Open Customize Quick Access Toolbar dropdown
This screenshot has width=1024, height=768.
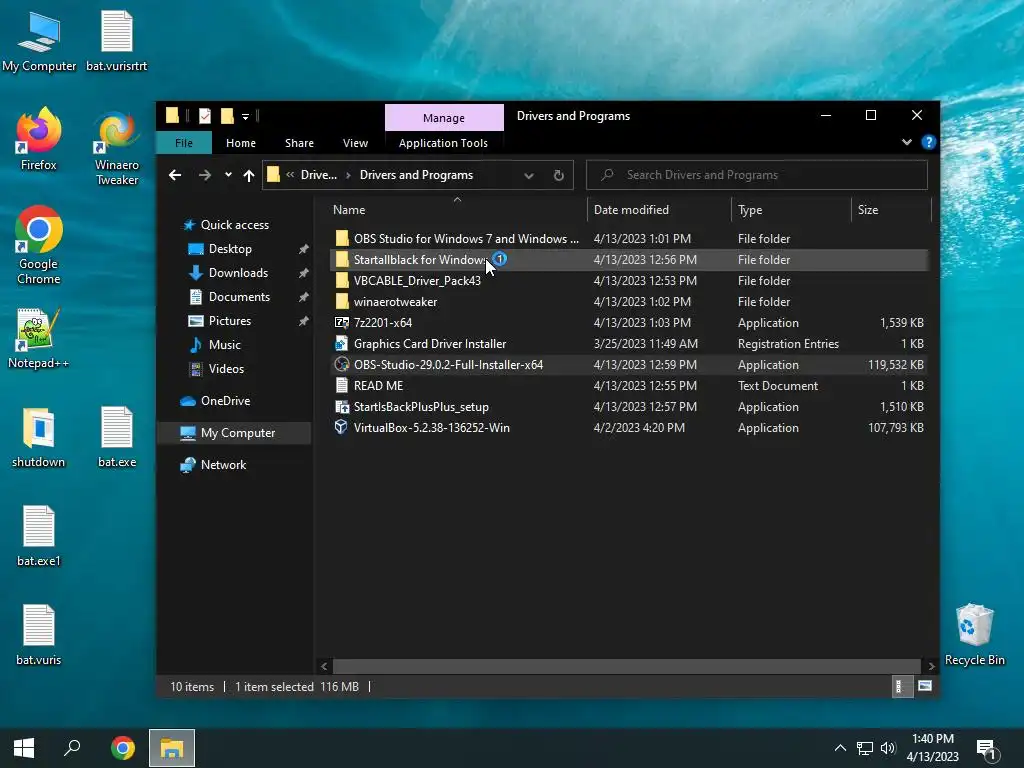[x=246, y=117]
